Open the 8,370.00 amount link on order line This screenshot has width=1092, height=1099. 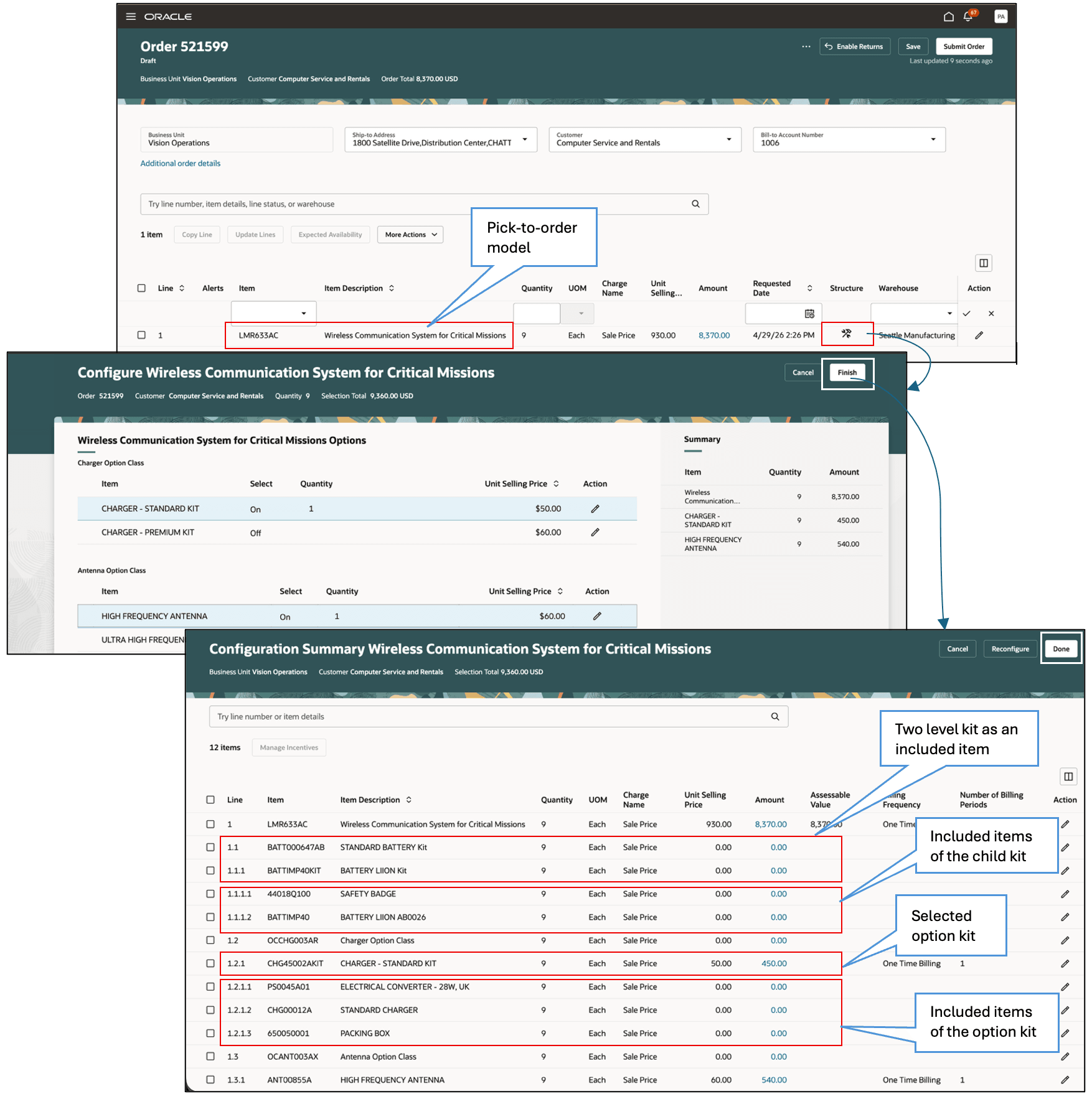pos(714,335)
